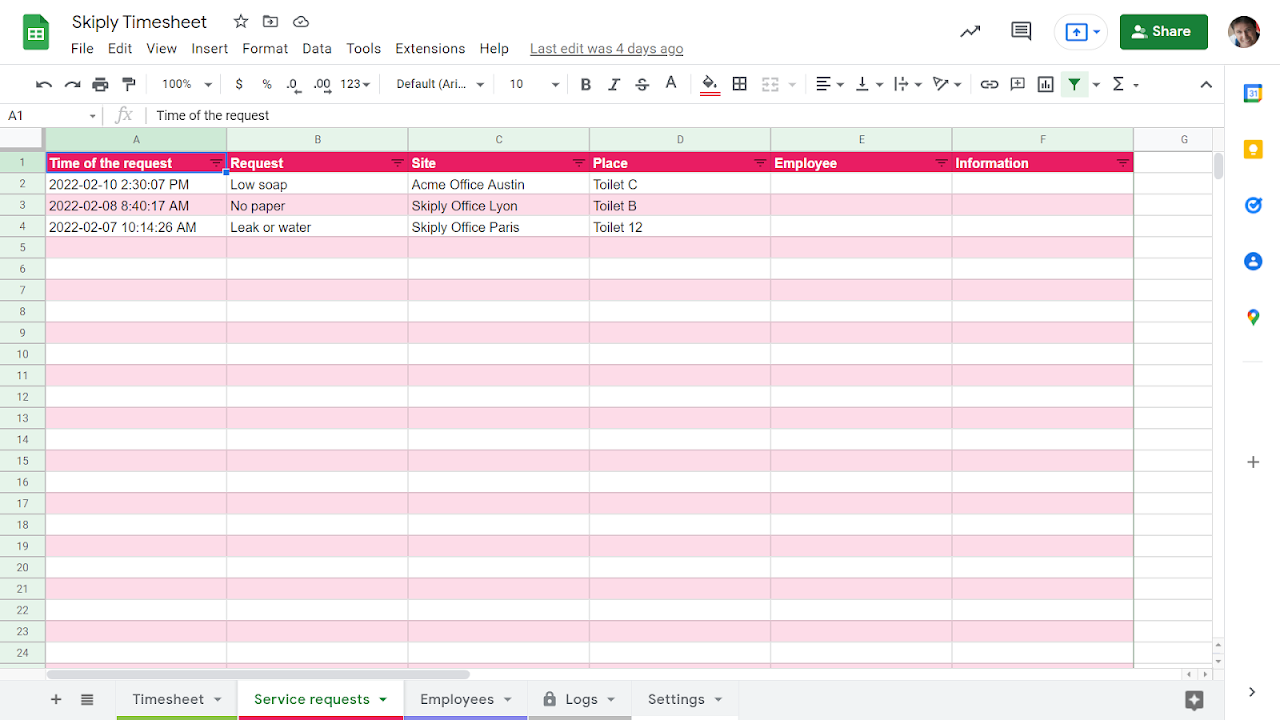The height and width of the screenshot is (720, 1280).
Task: Click the Move to folder icon
Action: coord(270,22)
